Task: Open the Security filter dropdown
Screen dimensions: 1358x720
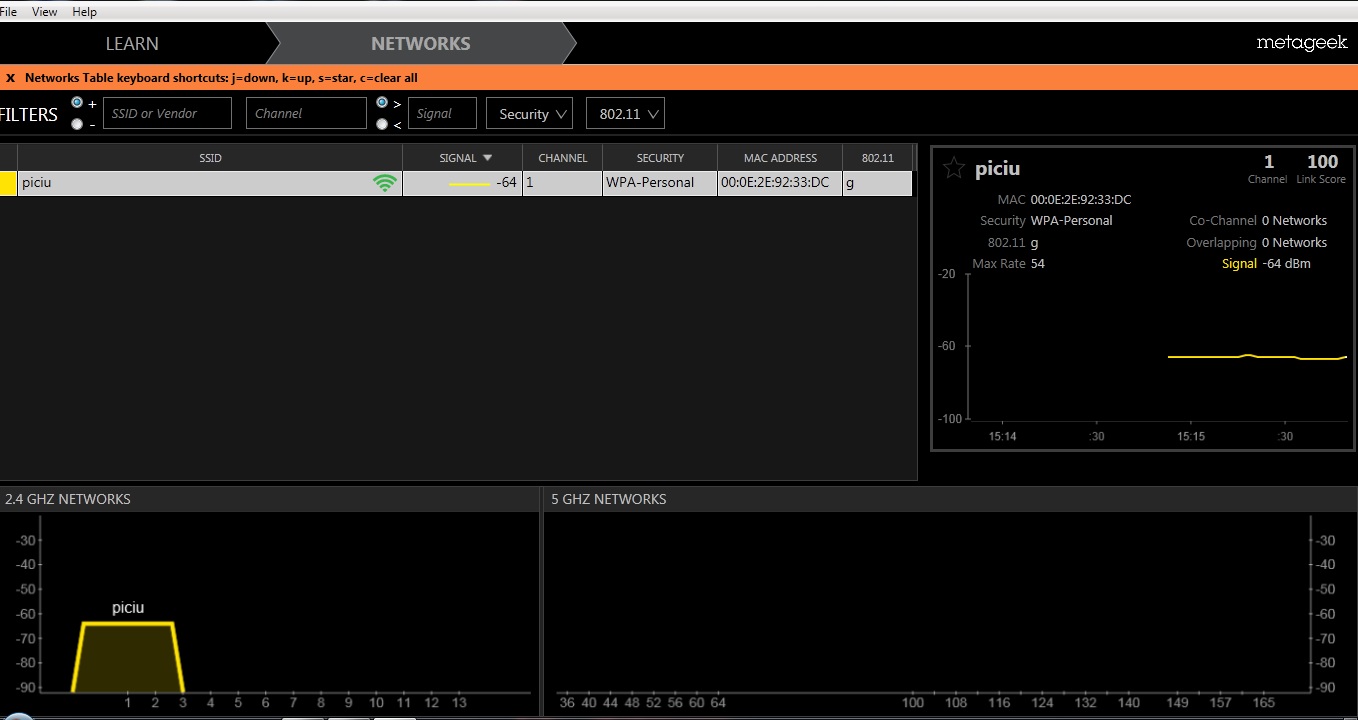Action: [529, 114]
